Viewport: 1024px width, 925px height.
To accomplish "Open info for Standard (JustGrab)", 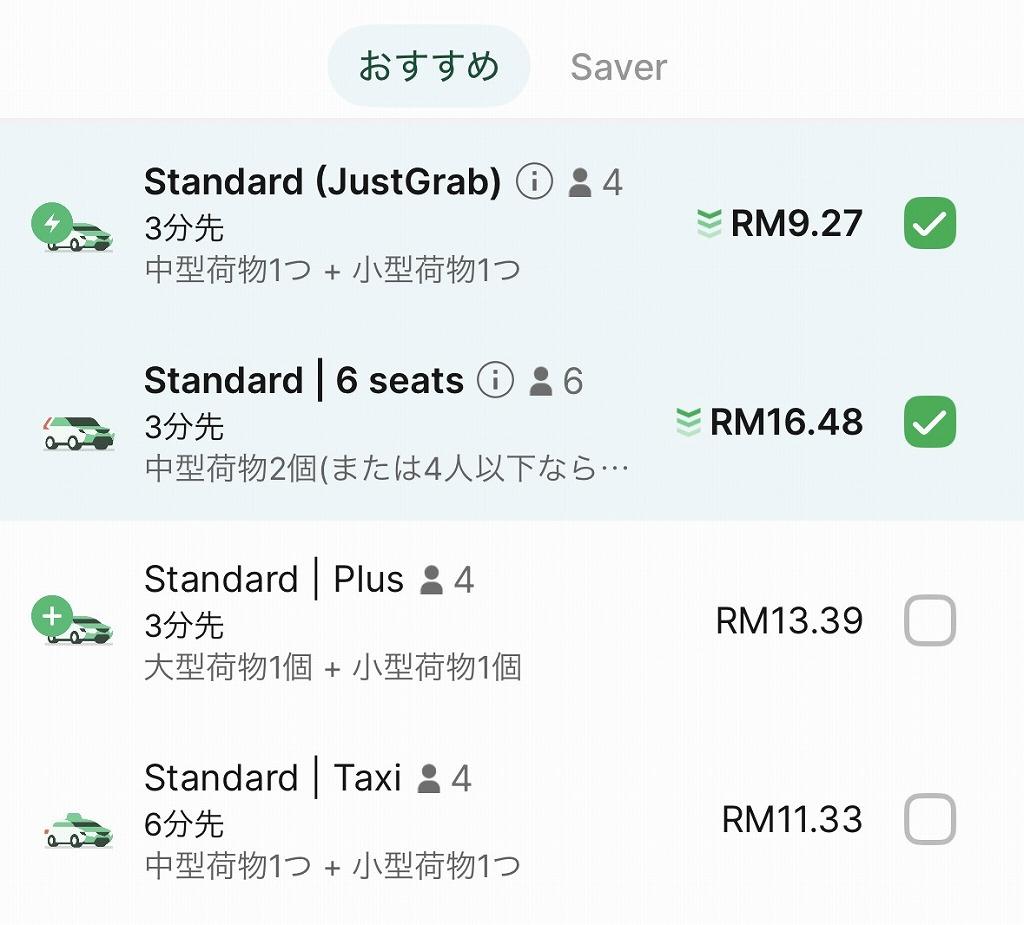I will (534, 183).
